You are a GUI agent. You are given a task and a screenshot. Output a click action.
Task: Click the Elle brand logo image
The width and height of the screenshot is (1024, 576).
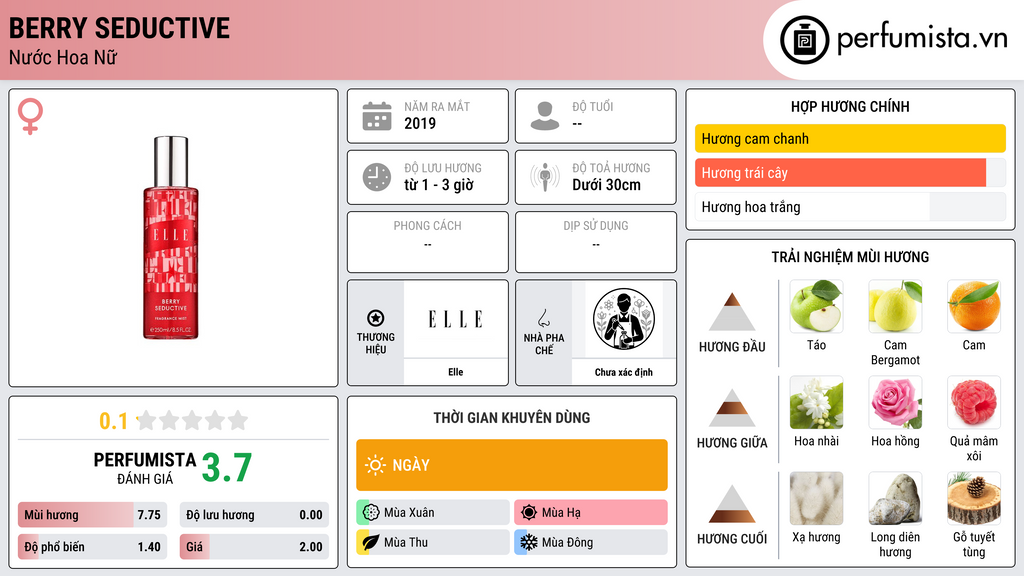click(x=456, y=319)
